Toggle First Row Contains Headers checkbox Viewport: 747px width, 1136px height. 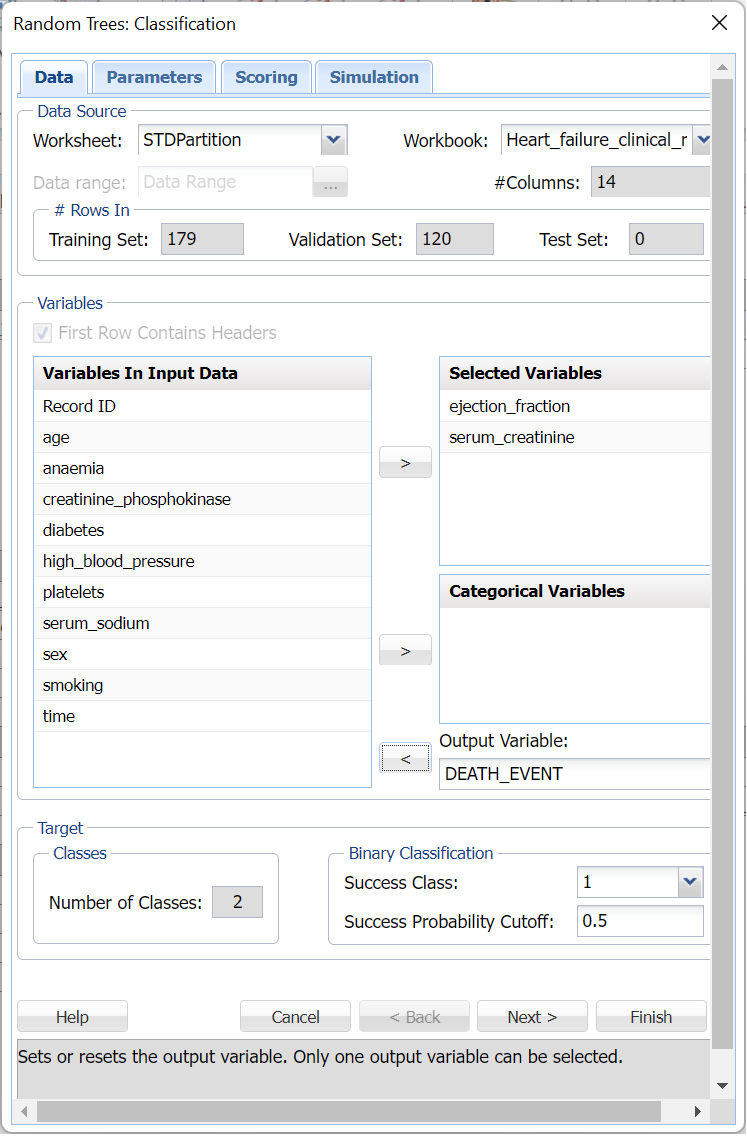43,333
